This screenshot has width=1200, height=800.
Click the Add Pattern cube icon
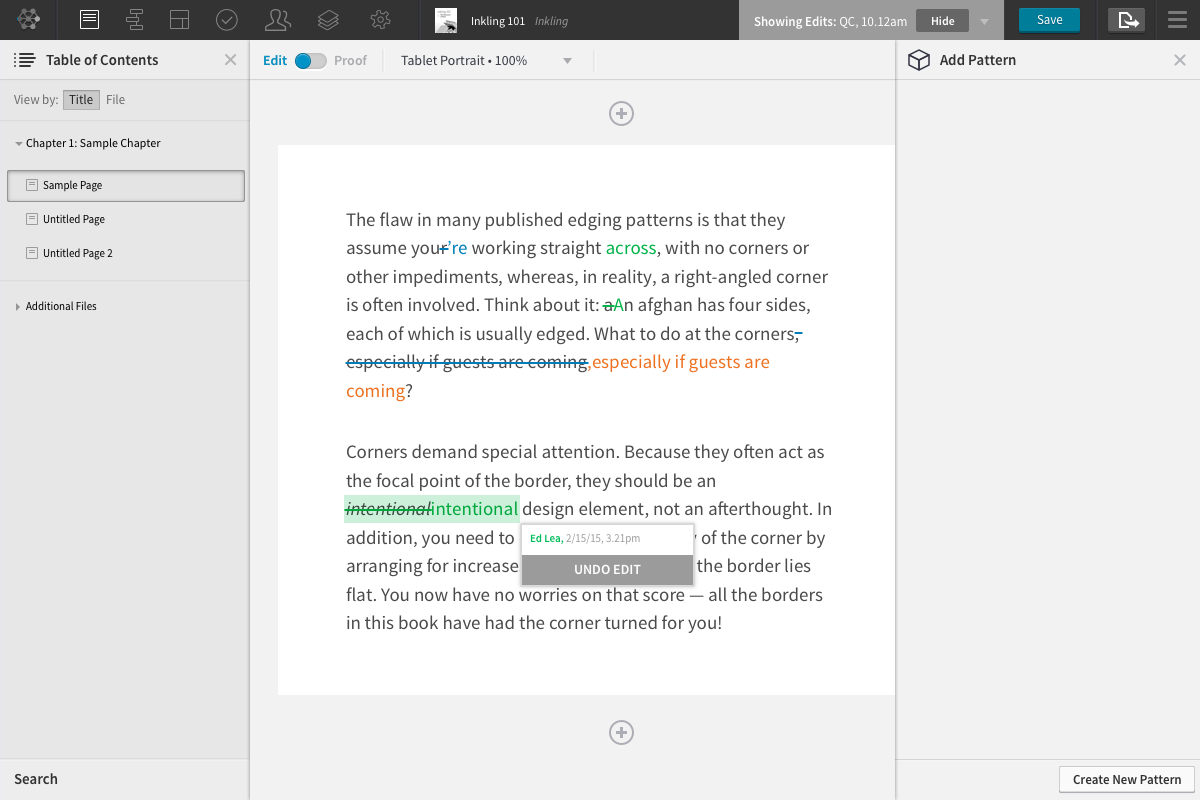[918, 60]
